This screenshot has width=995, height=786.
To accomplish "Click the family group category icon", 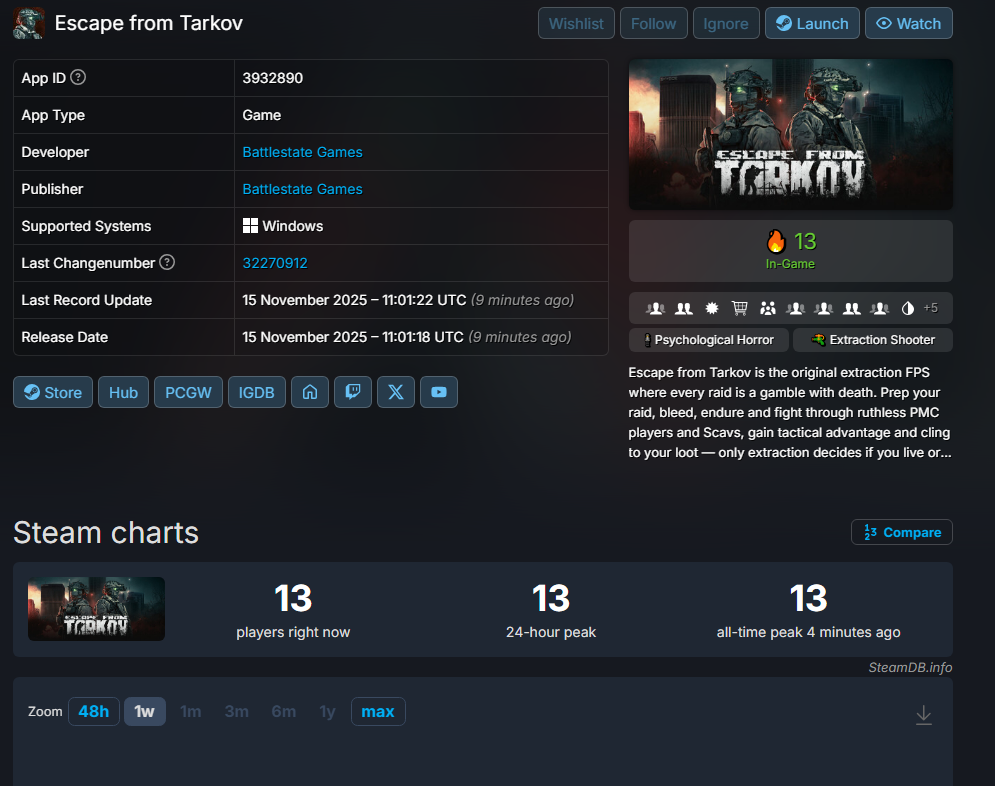I will click(768, 308).
